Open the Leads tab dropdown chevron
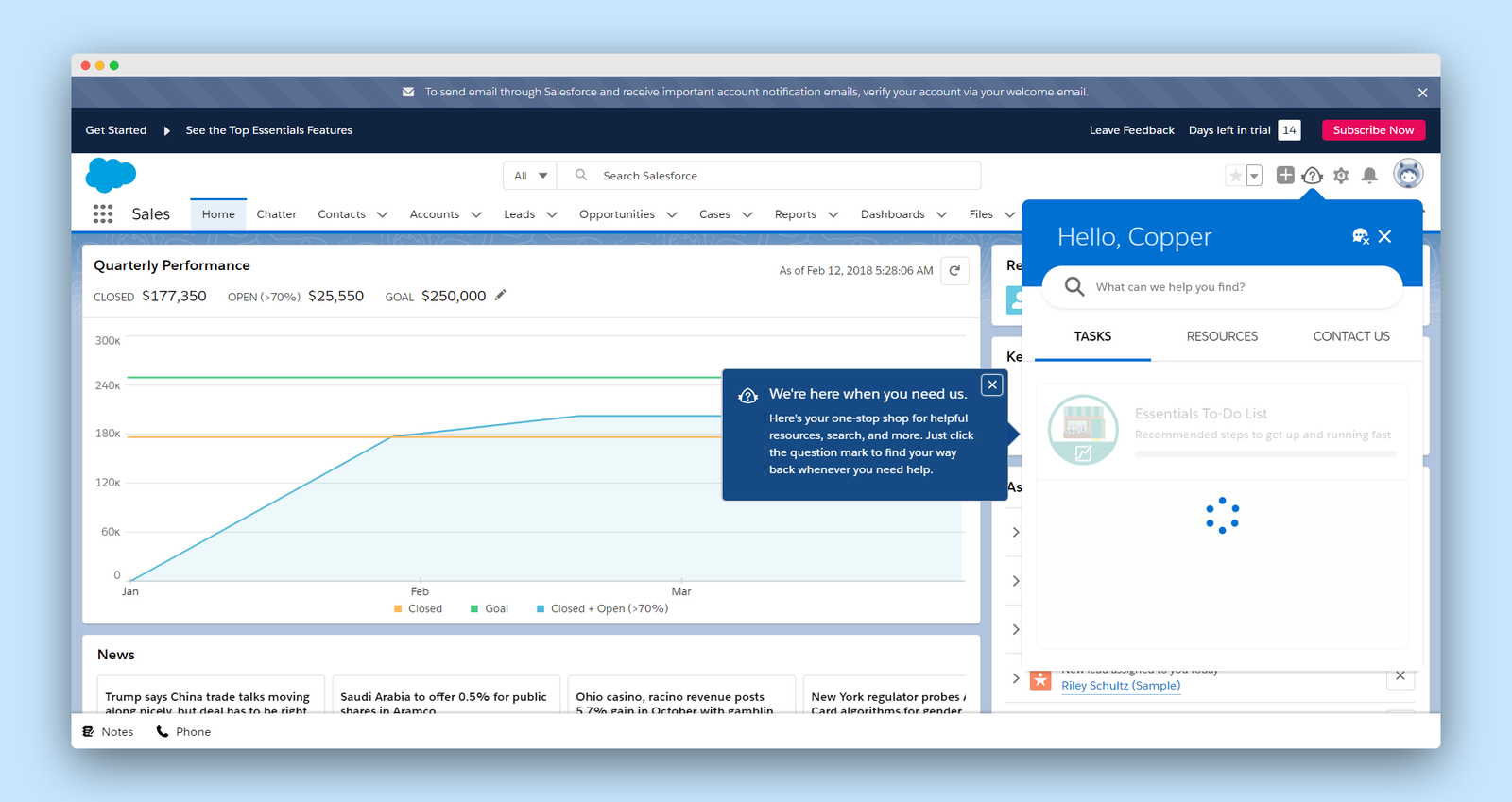Viewport: 1512px width, 802px height. pyautogui.click(x=552, y=214)
